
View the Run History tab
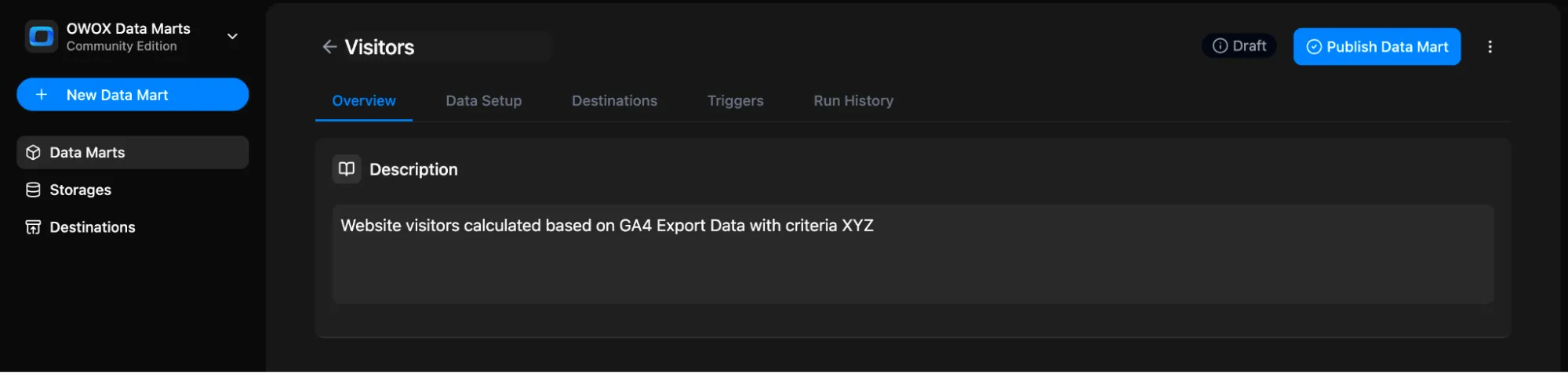(x=853, y=101)
